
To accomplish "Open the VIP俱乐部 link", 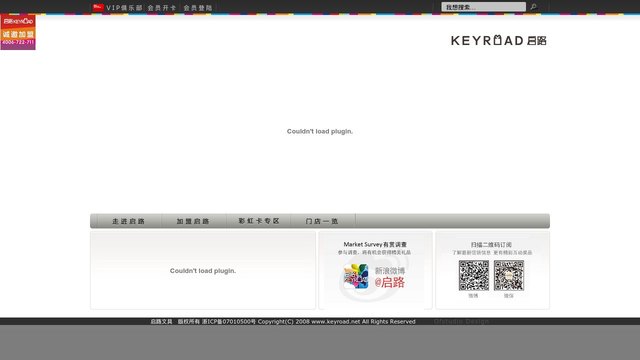I will point(124,8).
